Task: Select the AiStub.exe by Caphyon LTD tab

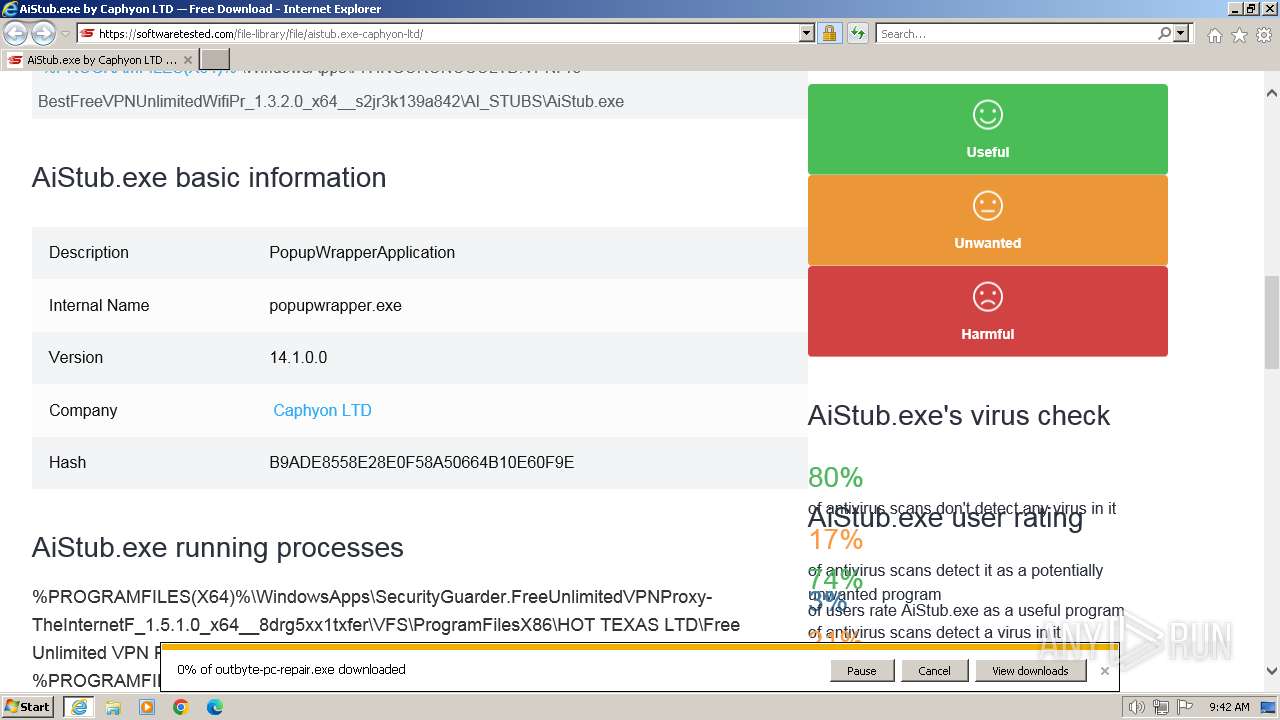Action: 99,60
